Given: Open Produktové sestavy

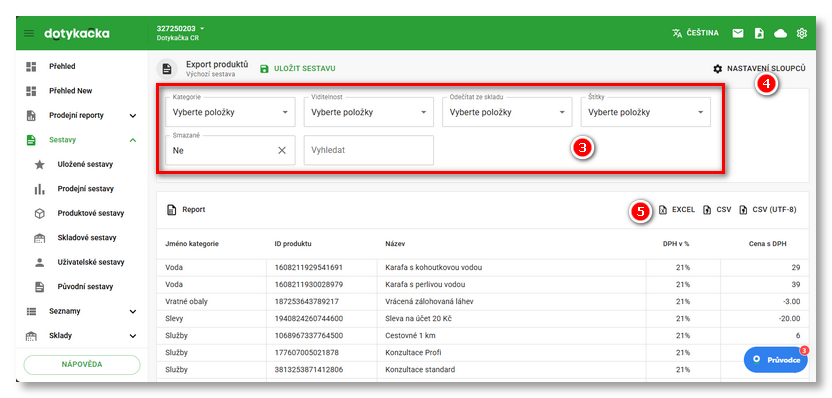Looking at the screenshot, I should click(91, 213).
